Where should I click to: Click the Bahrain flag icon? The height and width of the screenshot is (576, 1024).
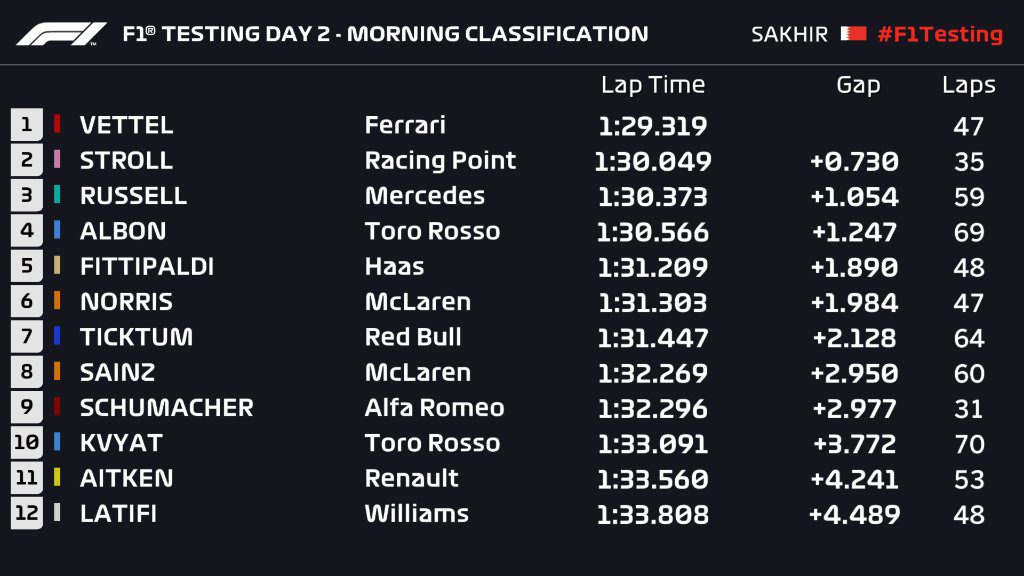[x=853, y=33]
